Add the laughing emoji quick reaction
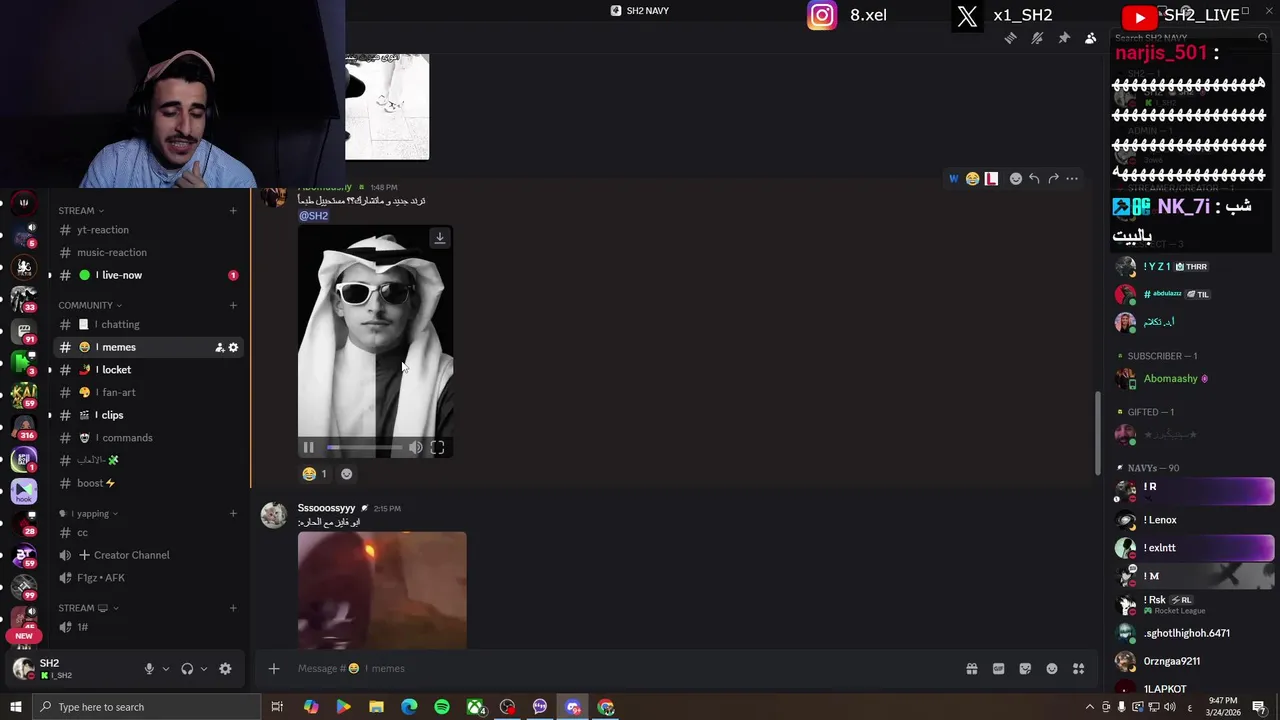1280x720 pixels. (972, 179)
